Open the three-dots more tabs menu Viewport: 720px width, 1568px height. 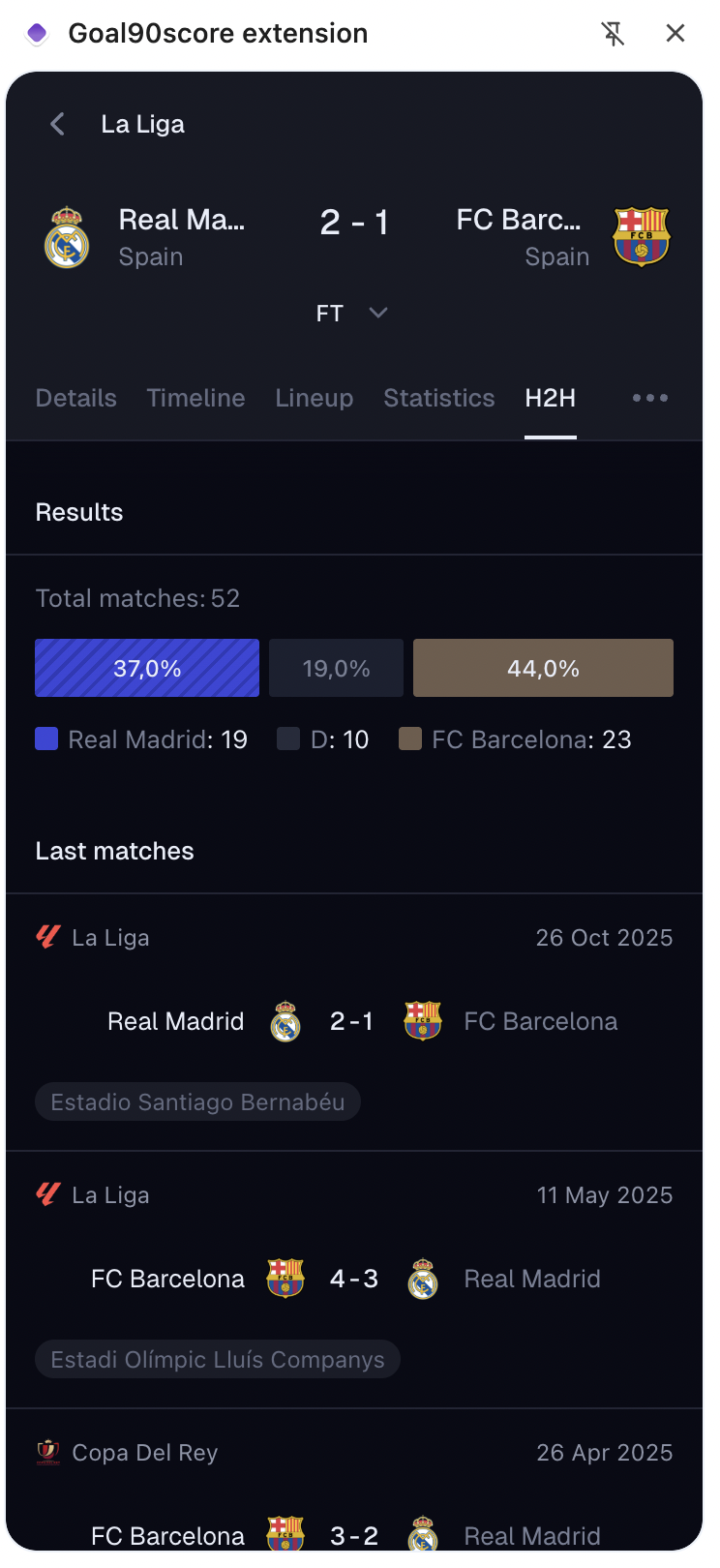pyautogui.click(x=648, y=398)
